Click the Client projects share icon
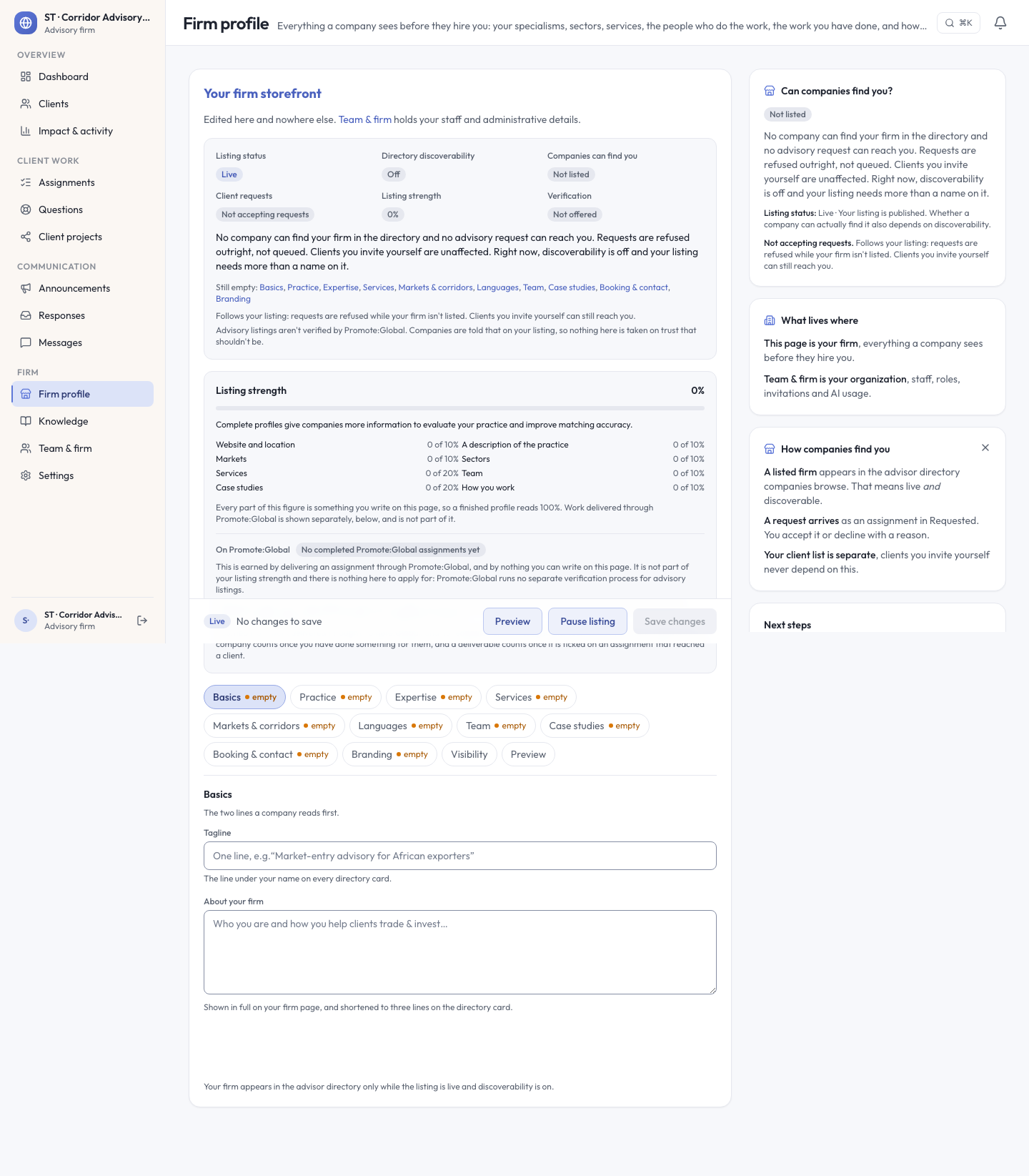Viewport: 1029px width, 1176px height. coord(26,237)
